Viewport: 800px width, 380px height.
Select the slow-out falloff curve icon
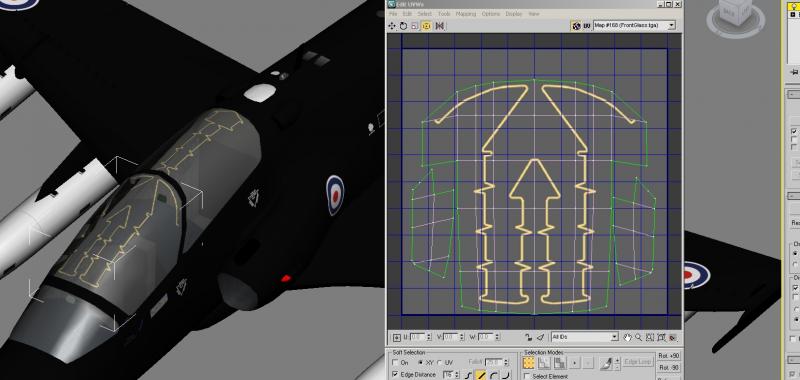click(x=493, y=375)
